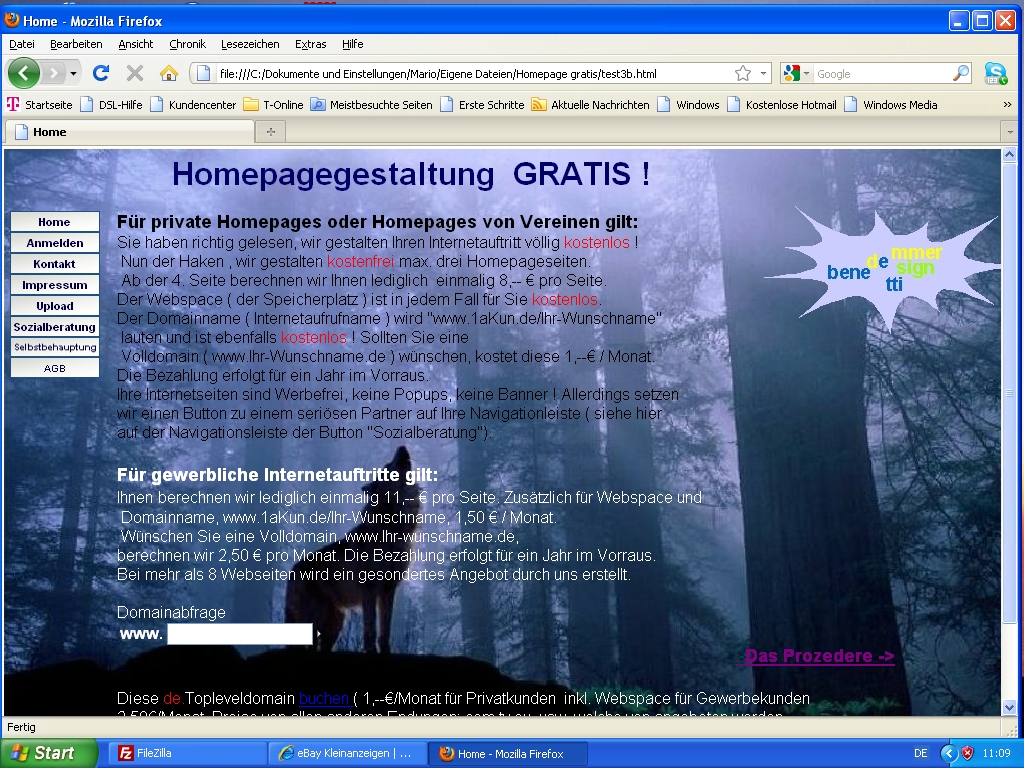Open the Windows Start button

[x=48, y=753]
